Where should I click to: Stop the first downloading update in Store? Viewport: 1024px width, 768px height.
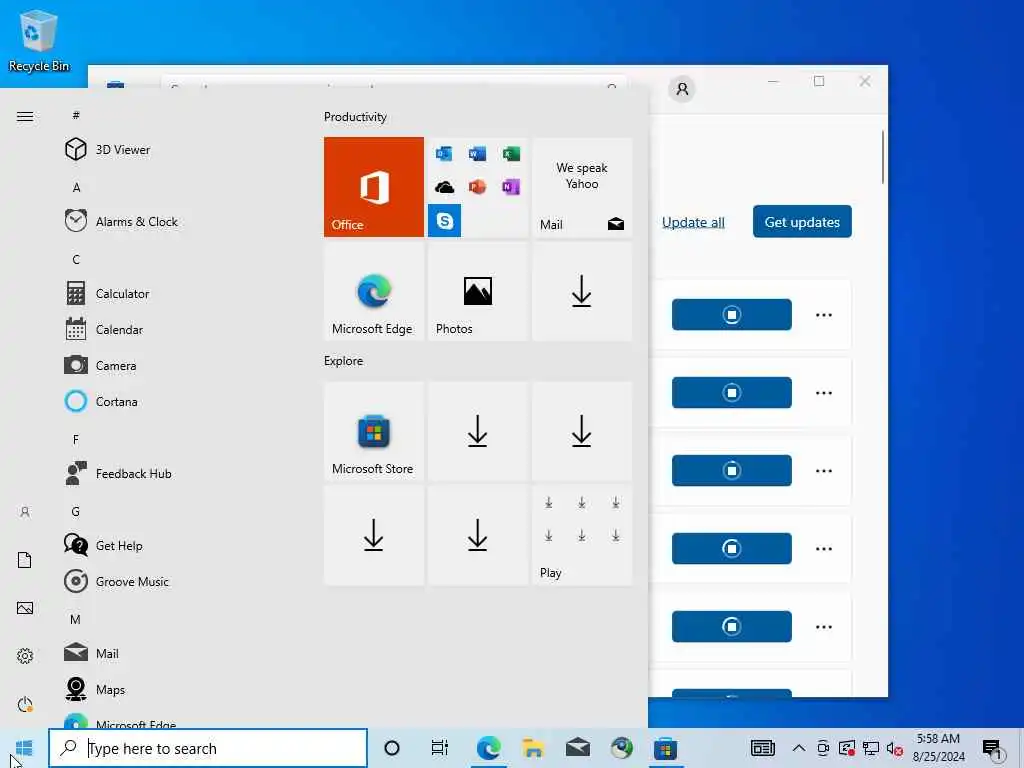(731, 315)
